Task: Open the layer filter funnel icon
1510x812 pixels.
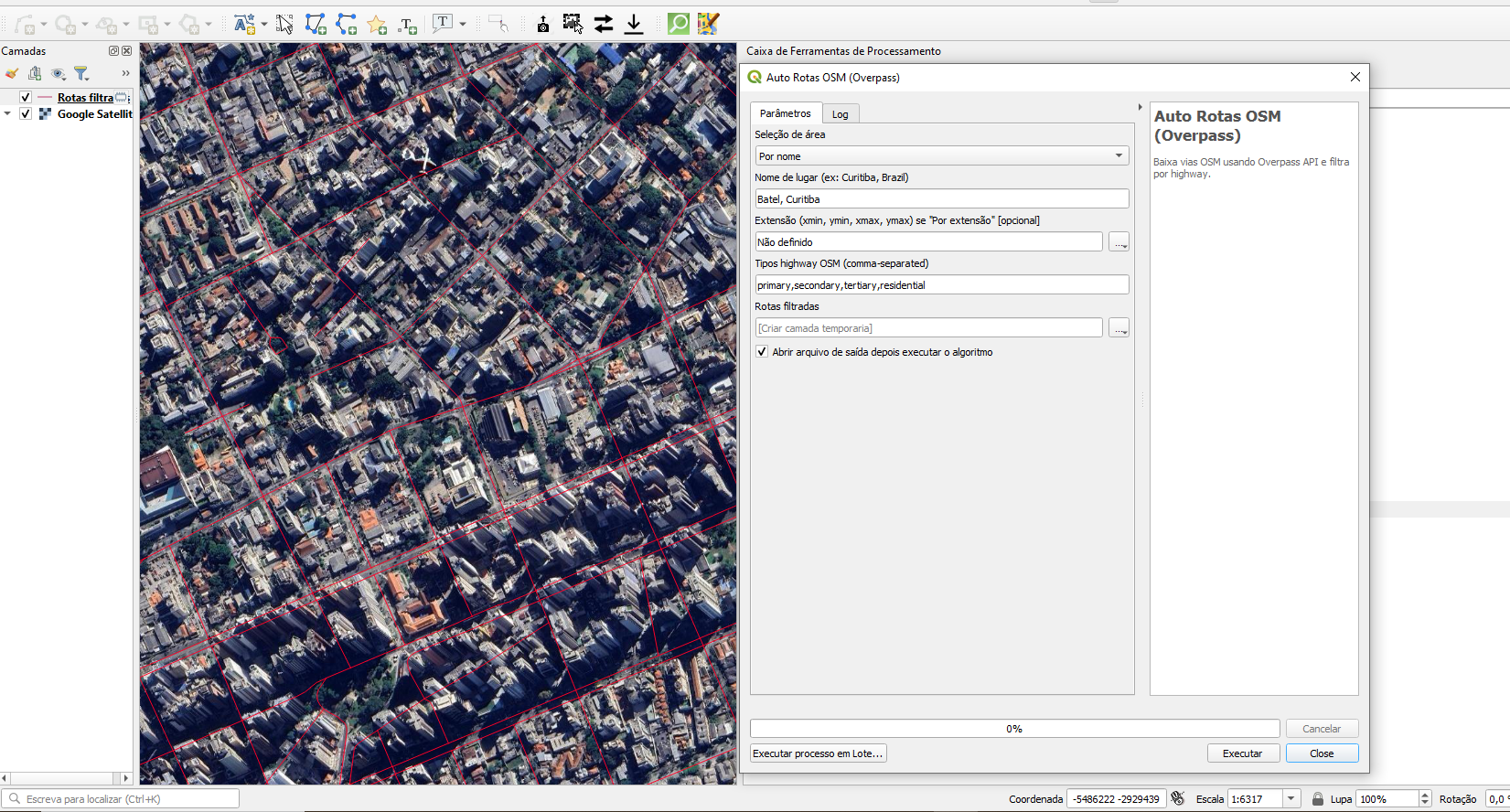Action: tap(81, 73)
